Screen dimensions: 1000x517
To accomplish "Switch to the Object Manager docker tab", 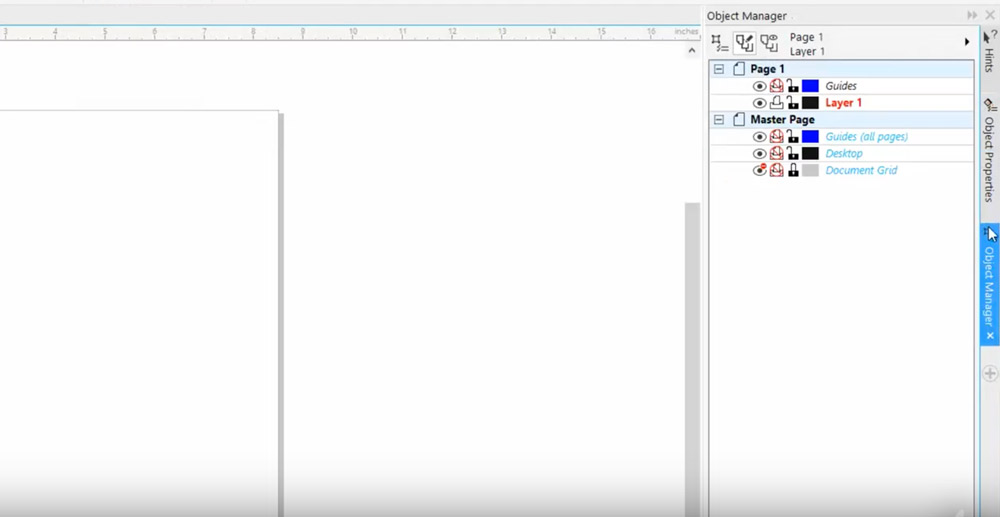I will [990, 285].
